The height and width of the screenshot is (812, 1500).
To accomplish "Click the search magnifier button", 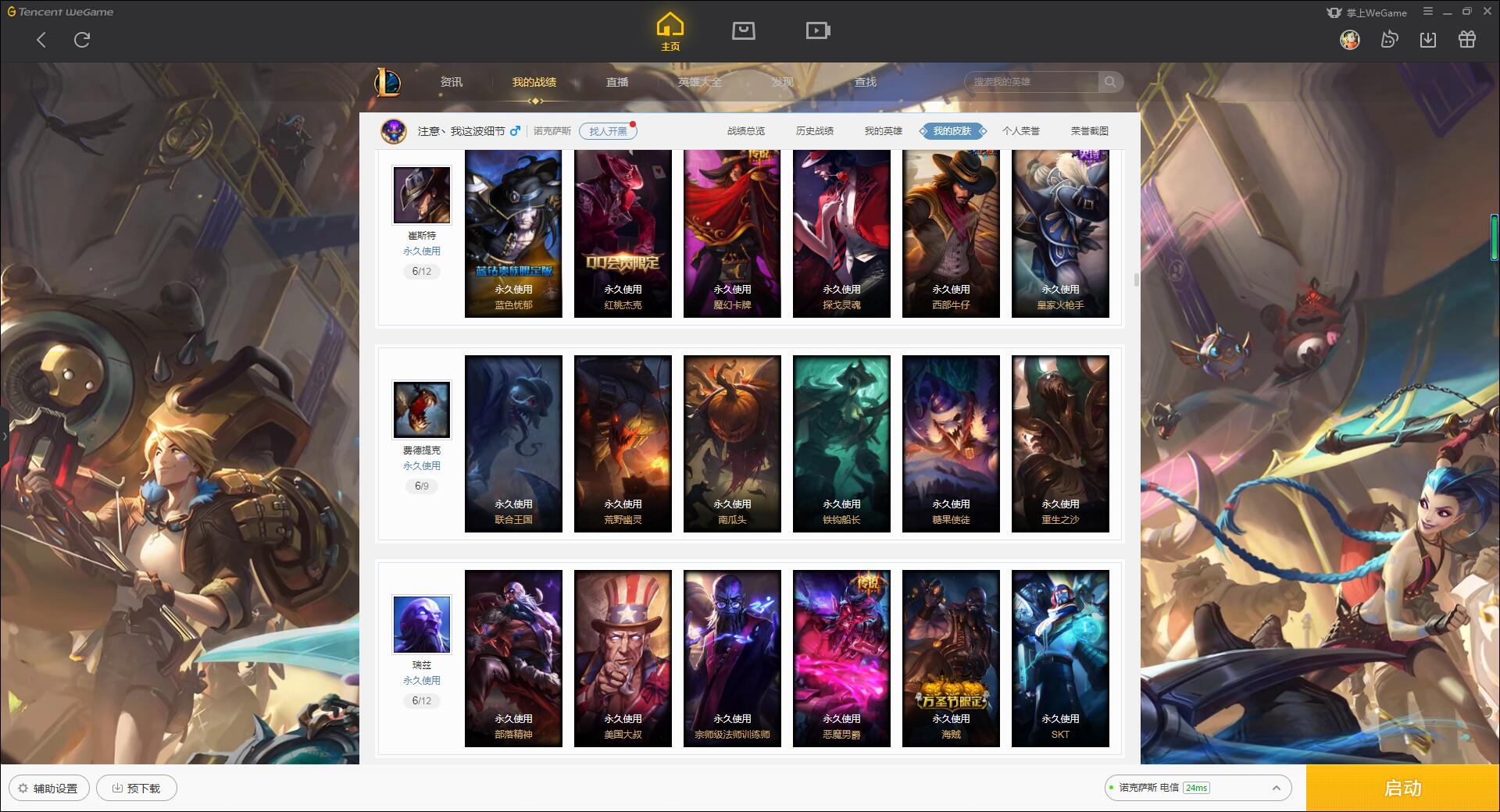I will (1110, 81).
